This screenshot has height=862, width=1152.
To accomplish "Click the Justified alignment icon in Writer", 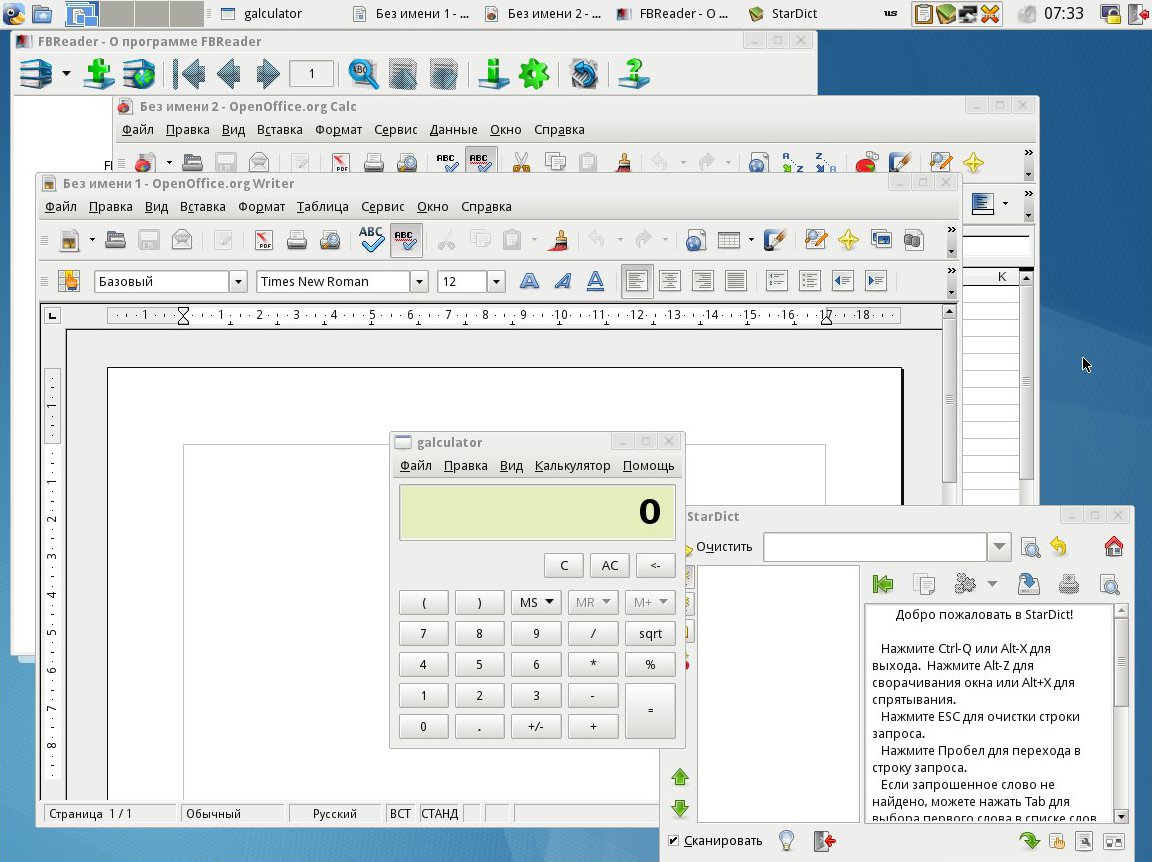I will tap(735, 282).
